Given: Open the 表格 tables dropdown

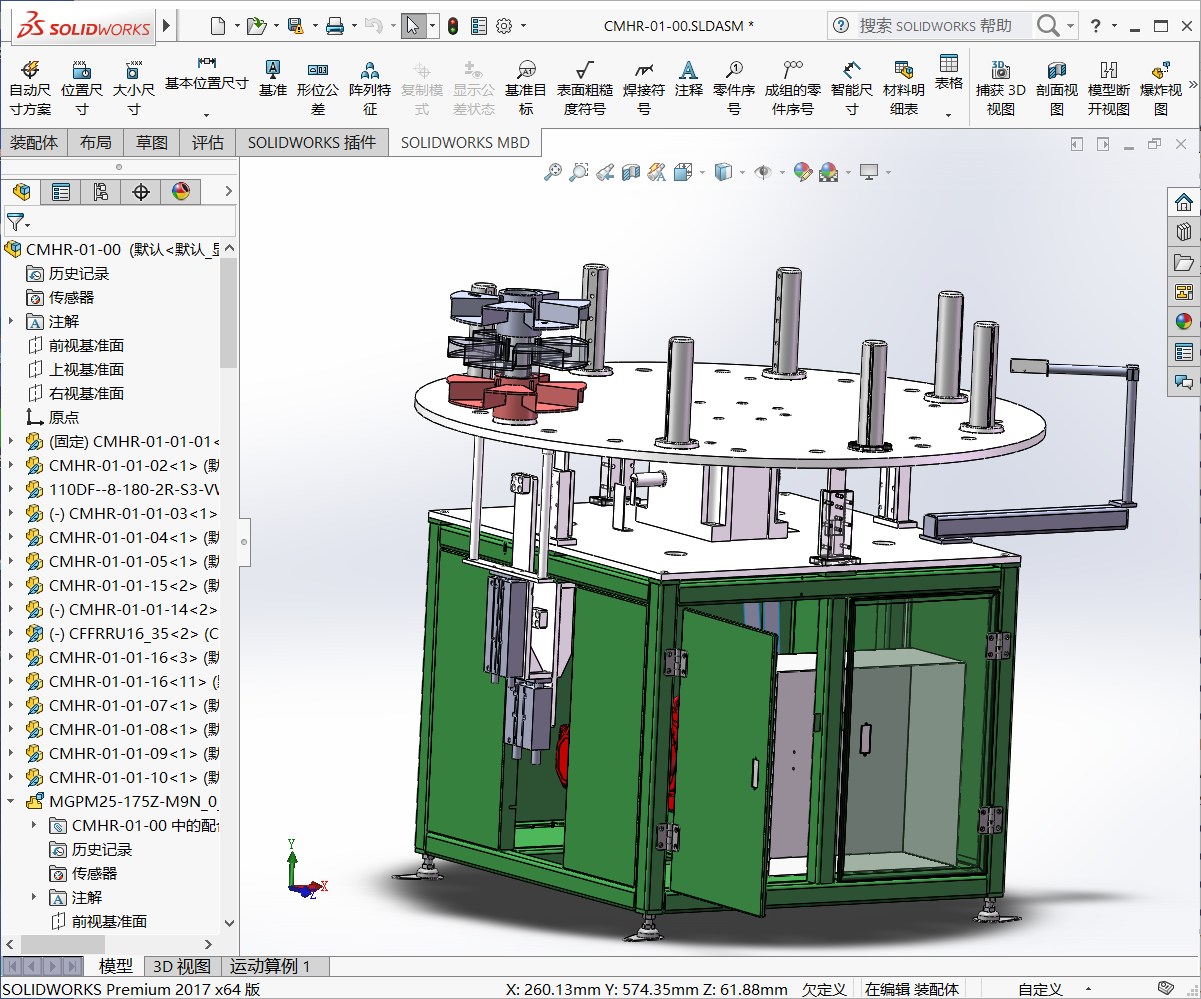Looking at the screenshot, I should point(948,115).
